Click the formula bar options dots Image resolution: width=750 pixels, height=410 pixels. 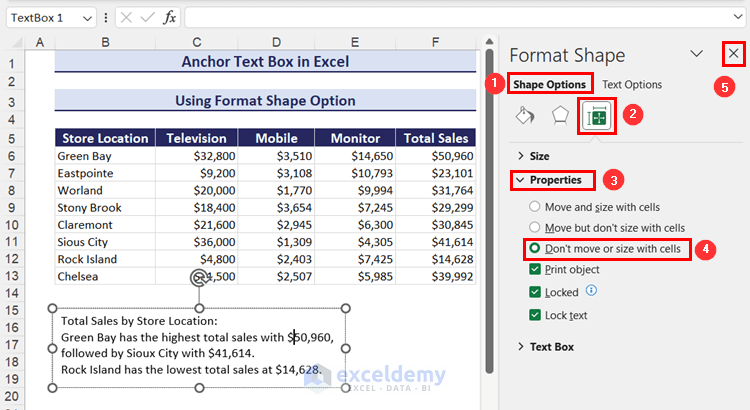pyautogui.click(x=106, y=18)
